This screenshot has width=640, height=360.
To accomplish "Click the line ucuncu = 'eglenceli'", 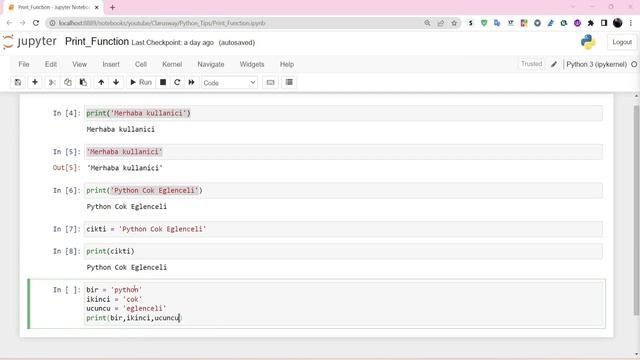I will (x=126, y=309).
